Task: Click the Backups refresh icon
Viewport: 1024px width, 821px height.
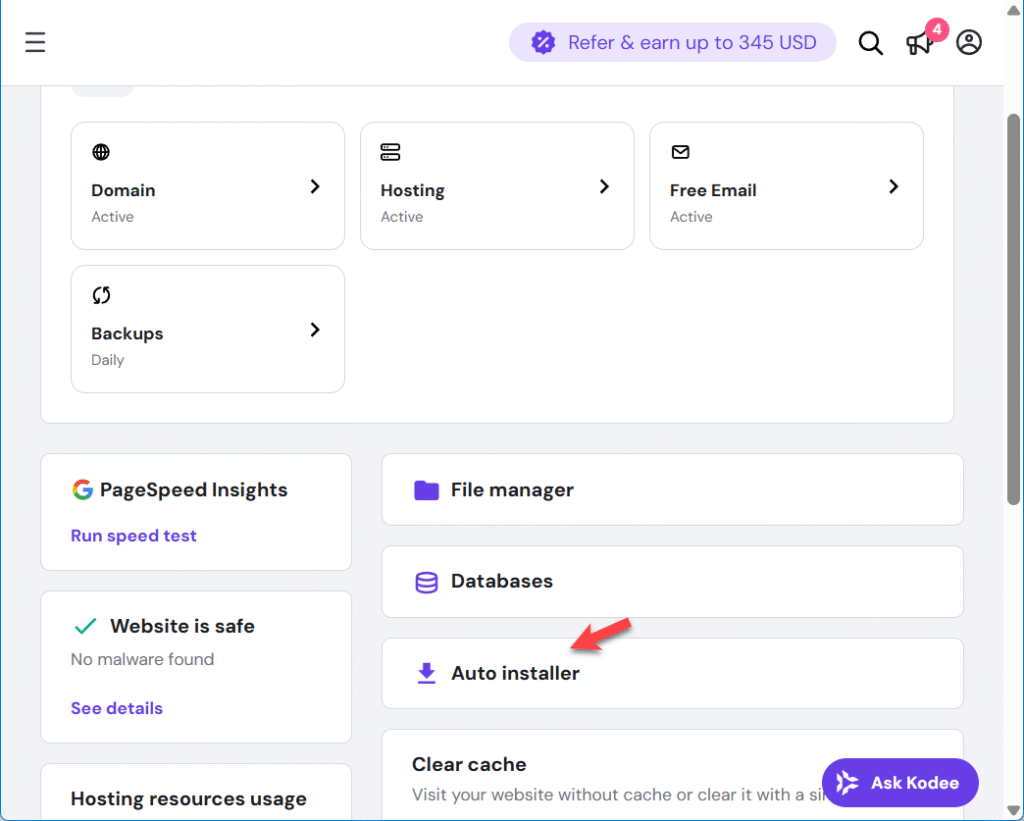Action: coord(101,295)
